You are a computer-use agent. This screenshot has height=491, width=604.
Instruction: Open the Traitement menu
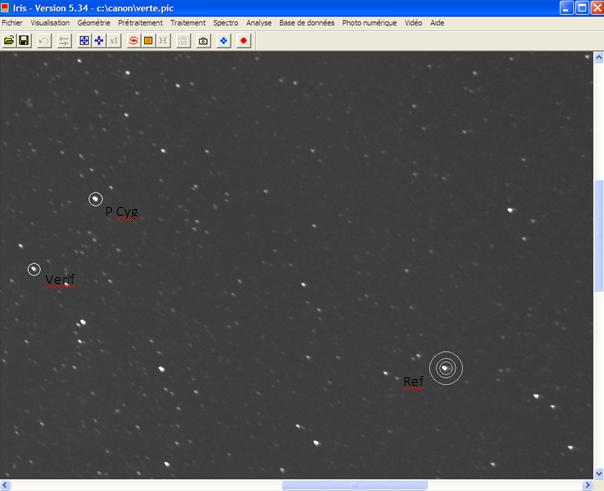(188, 23)
